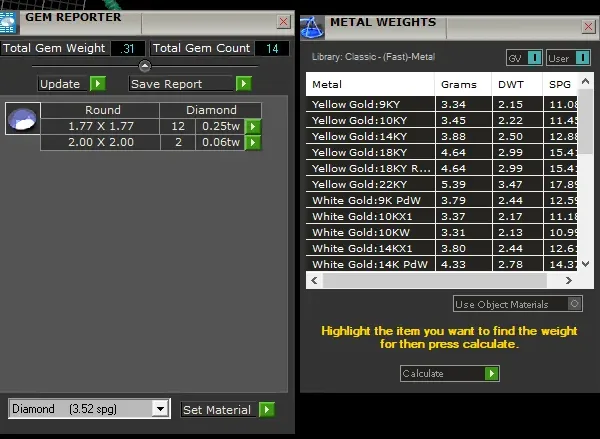Select the round gem thumbnail
This screenshot has width=600, height=439.
click(x=23, y=119)
